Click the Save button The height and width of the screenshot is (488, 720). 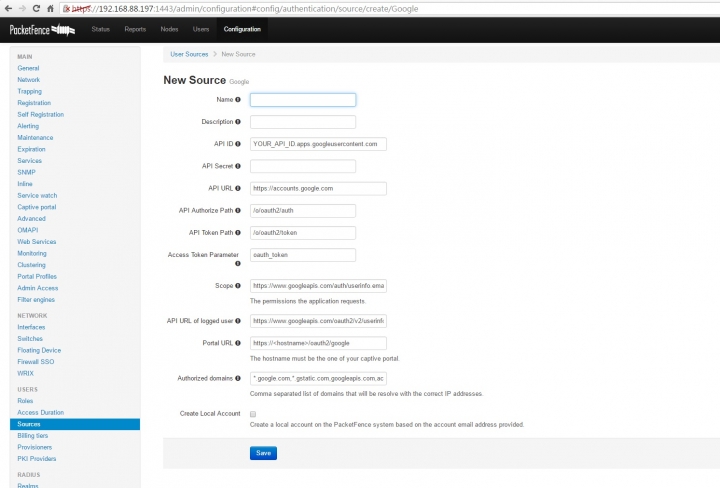(263, 453)
